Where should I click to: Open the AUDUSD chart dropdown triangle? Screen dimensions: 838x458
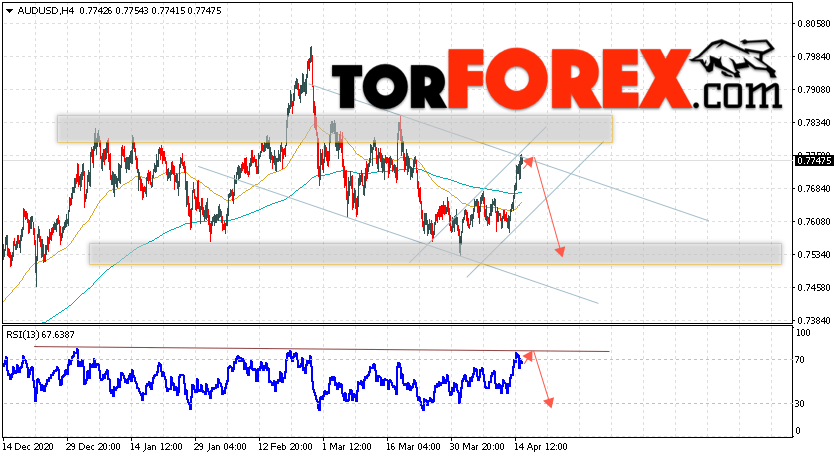tap(9, 11)
